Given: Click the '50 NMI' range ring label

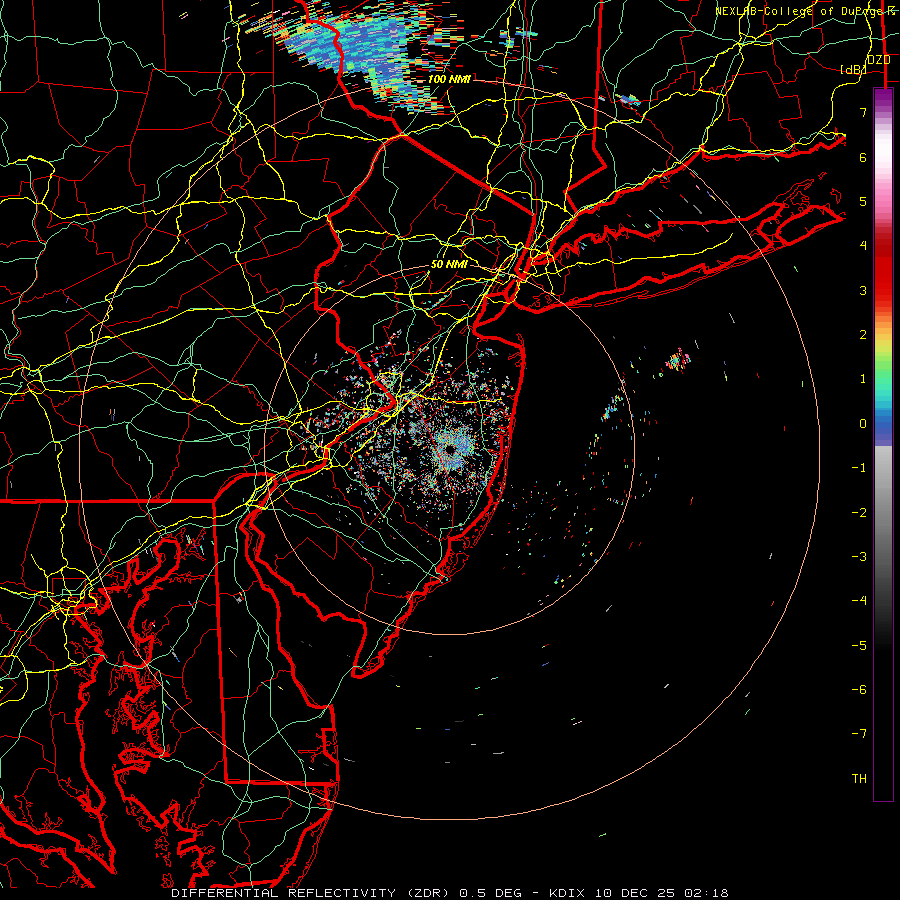Looking at the screenshot, I should point(449,265).
